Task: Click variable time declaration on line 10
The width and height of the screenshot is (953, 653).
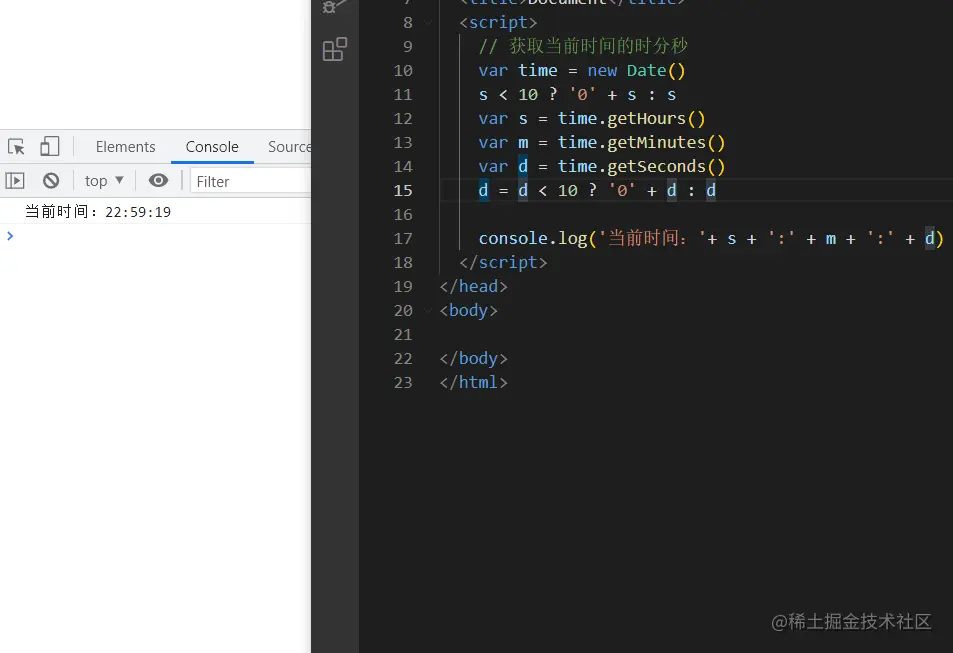Action: coord(538,71)
